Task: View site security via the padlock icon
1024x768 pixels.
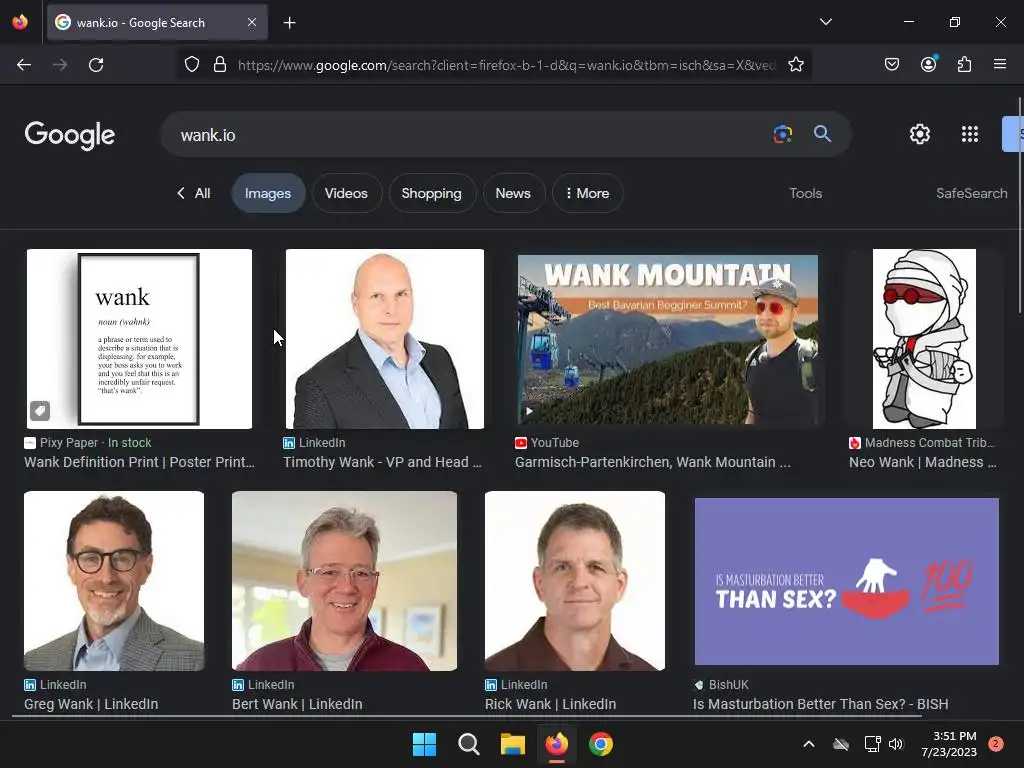Action: 220,64
